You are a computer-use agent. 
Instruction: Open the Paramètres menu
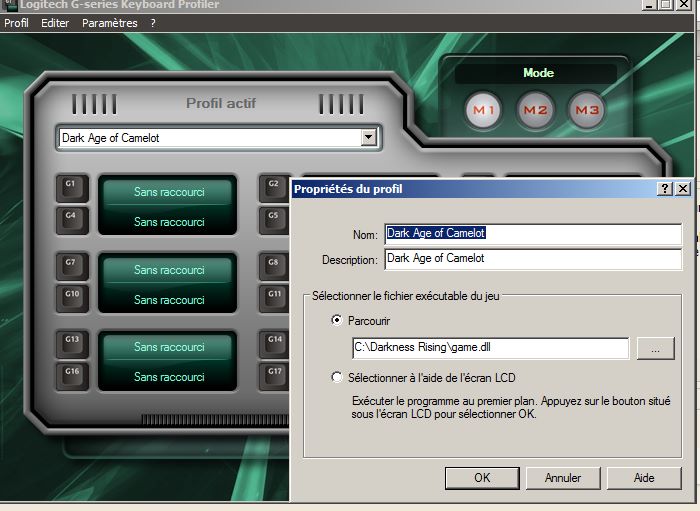[110, 23]
